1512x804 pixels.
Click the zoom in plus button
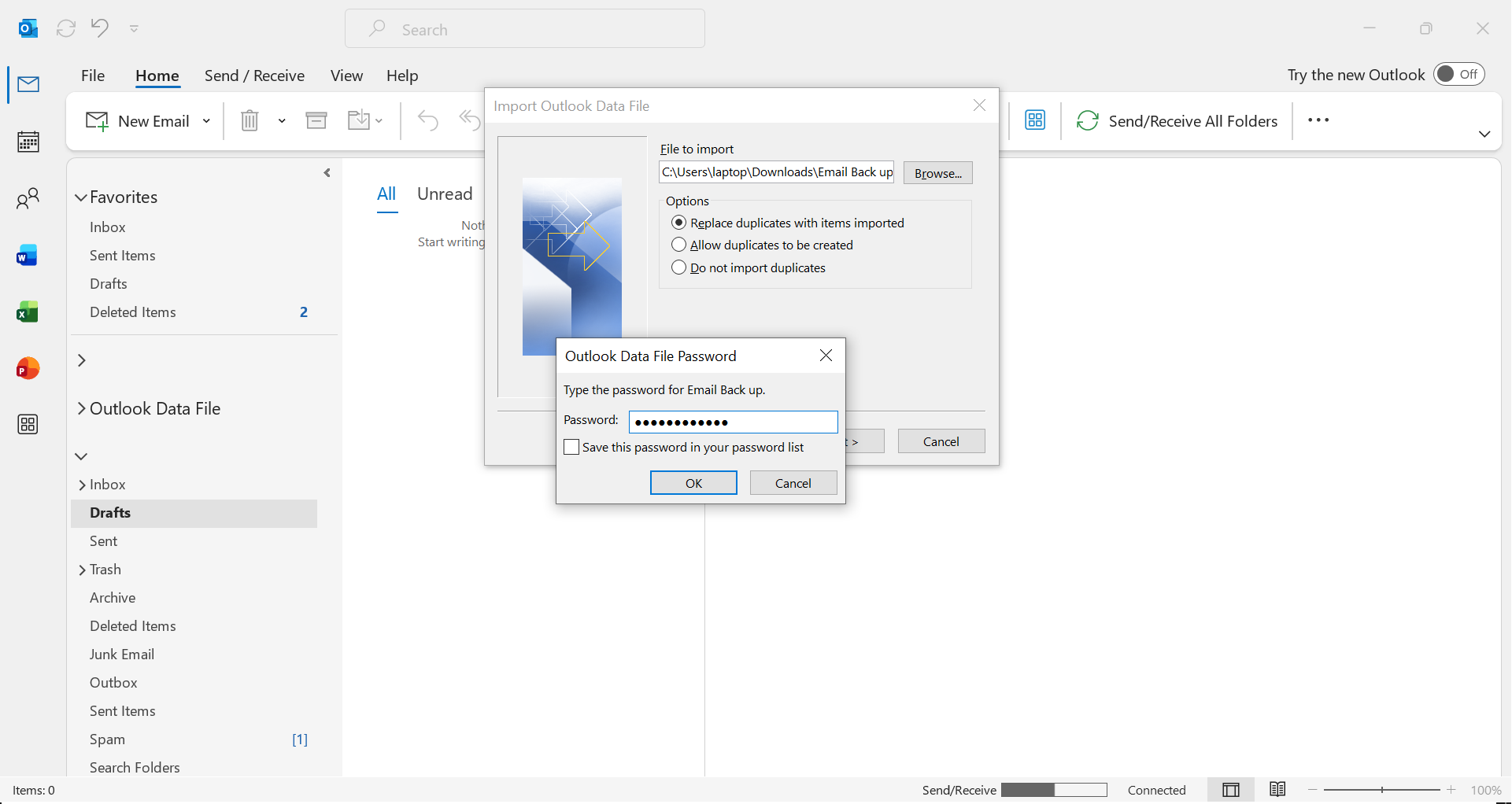click(1451, 789)
